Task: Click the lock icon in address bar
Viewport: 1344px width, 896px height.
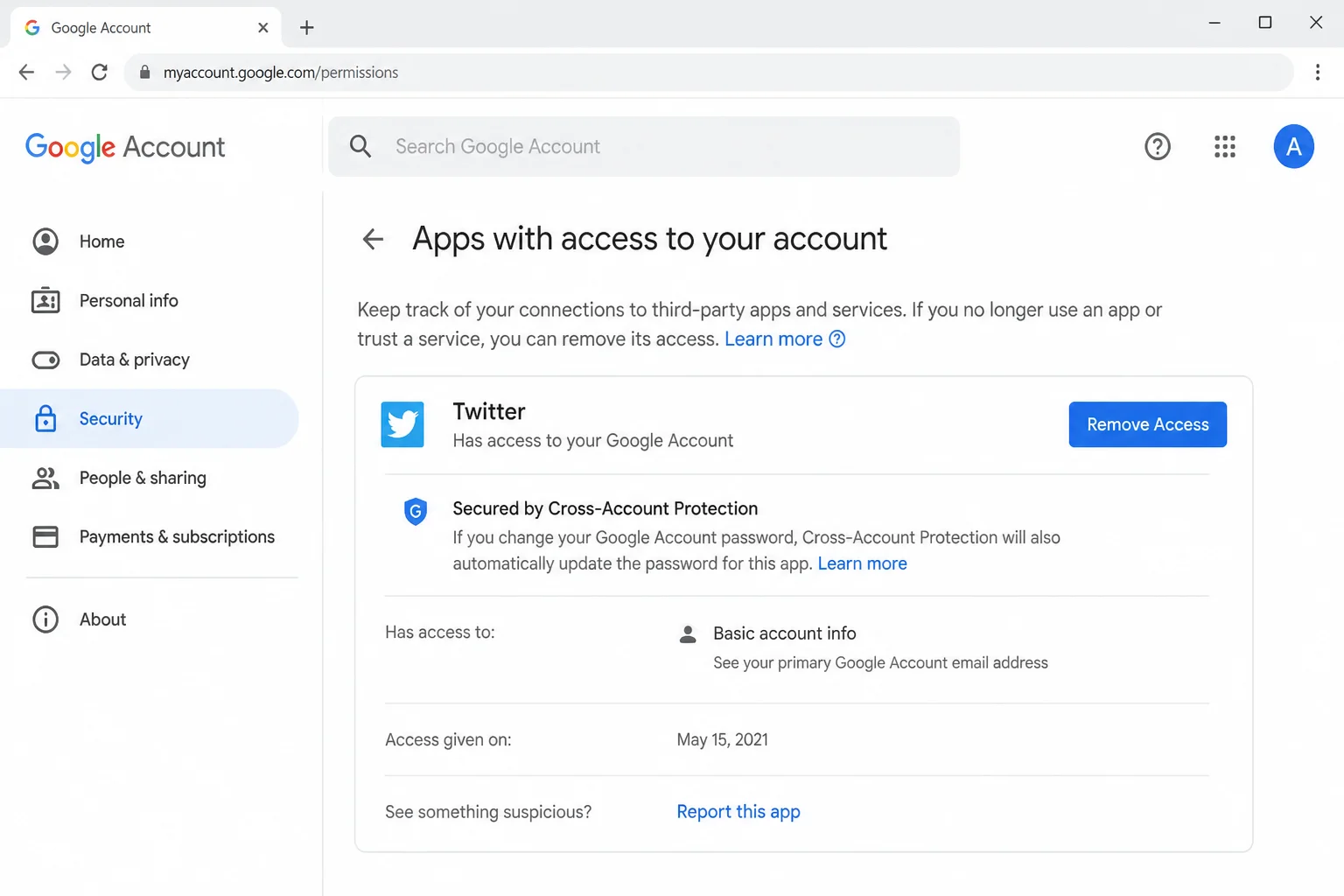Action: [145, 72]
